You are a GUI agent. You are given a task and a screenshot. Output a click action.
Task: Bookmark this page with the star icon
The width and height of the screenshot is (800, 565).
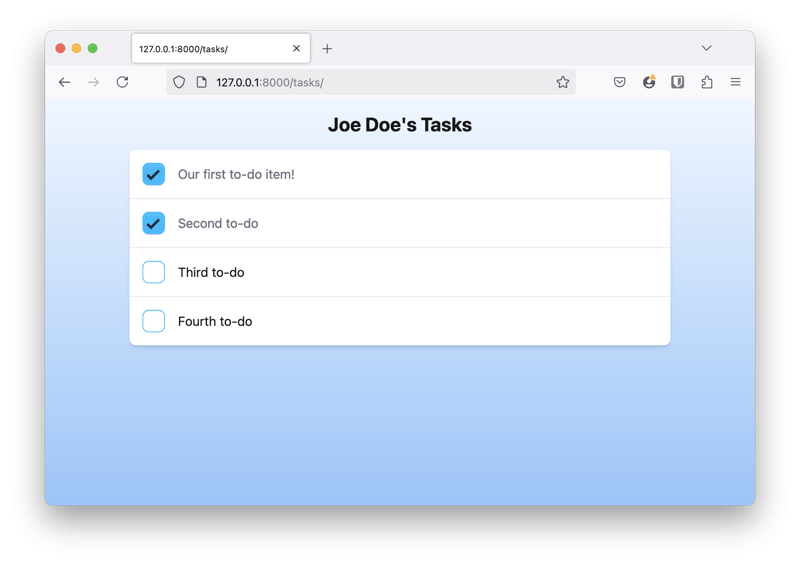(563, 82)
